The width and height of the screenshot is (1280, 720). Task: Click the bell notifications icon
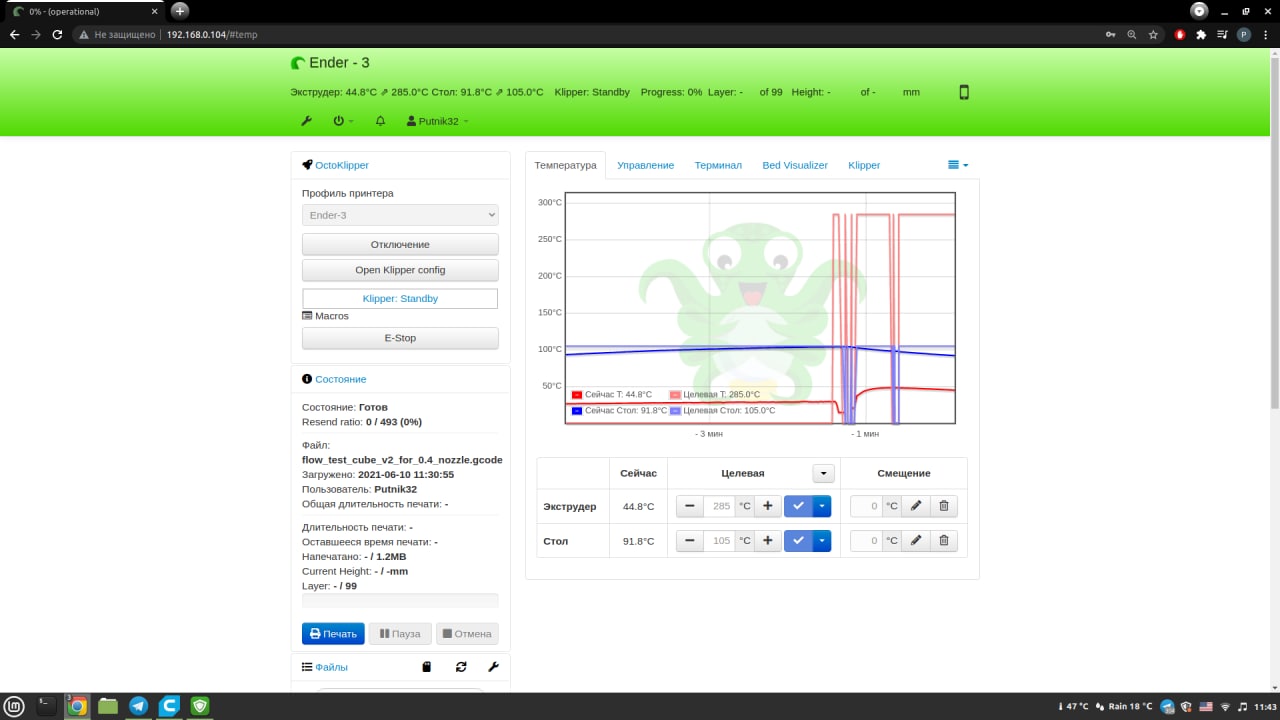[x=380, y=121]
